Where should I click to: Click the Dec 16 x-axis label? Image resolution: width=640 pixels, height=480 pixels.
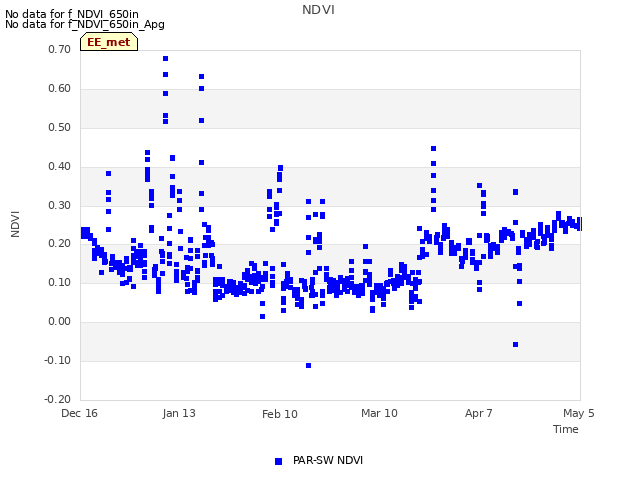click(x=79, y=413)
